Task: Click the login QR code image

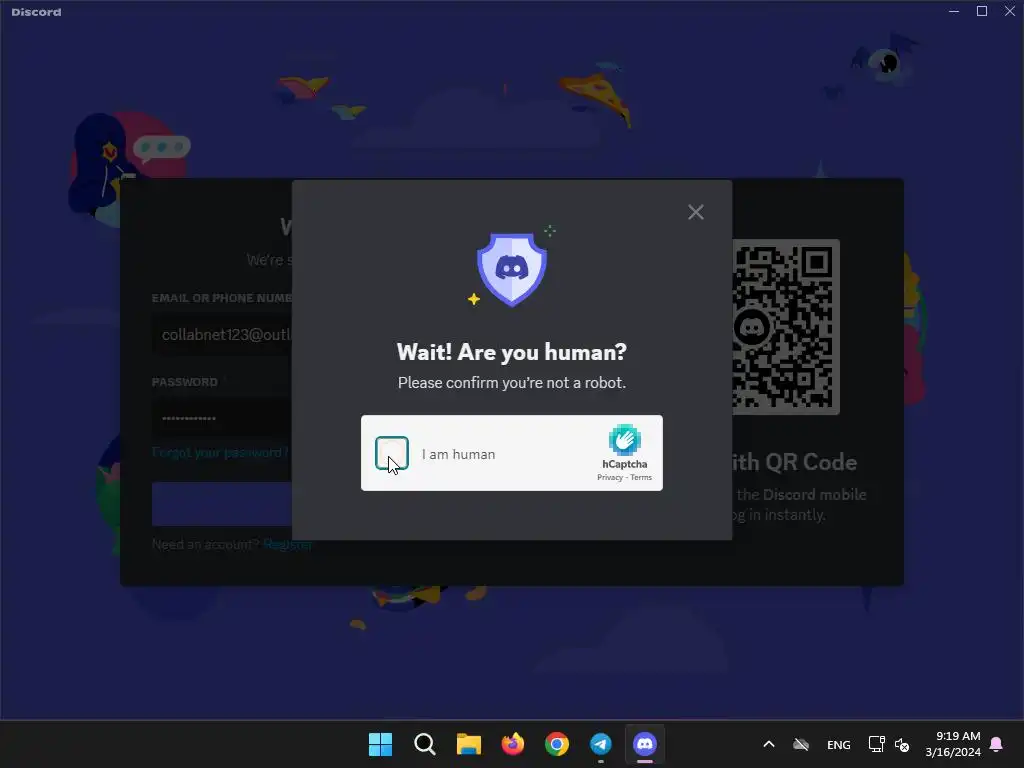Action: [786, 327]
